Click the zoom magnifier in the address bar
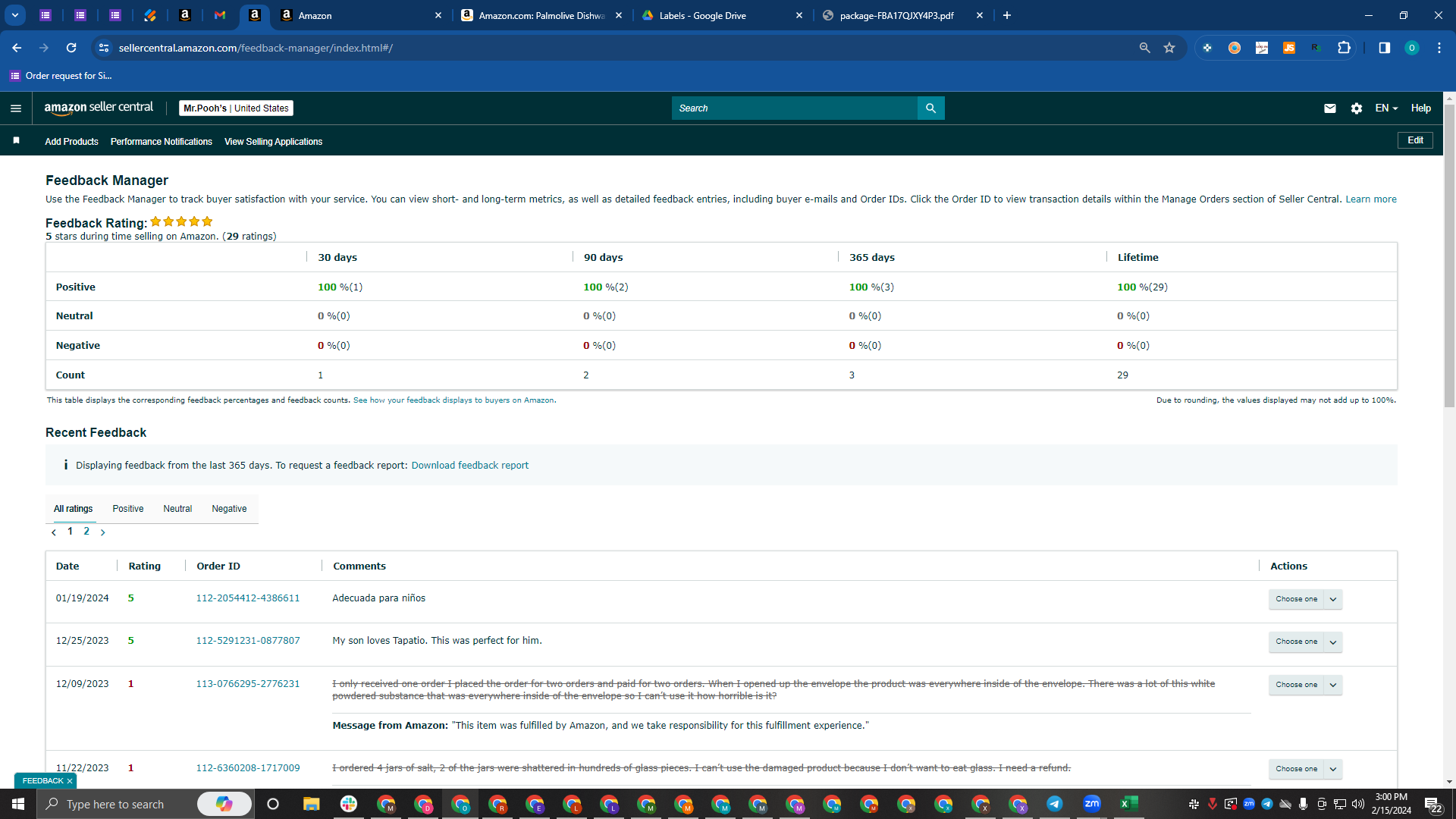Image resolution: width=1456 pixels, height=819 pixels. (x=1144, y=48)
